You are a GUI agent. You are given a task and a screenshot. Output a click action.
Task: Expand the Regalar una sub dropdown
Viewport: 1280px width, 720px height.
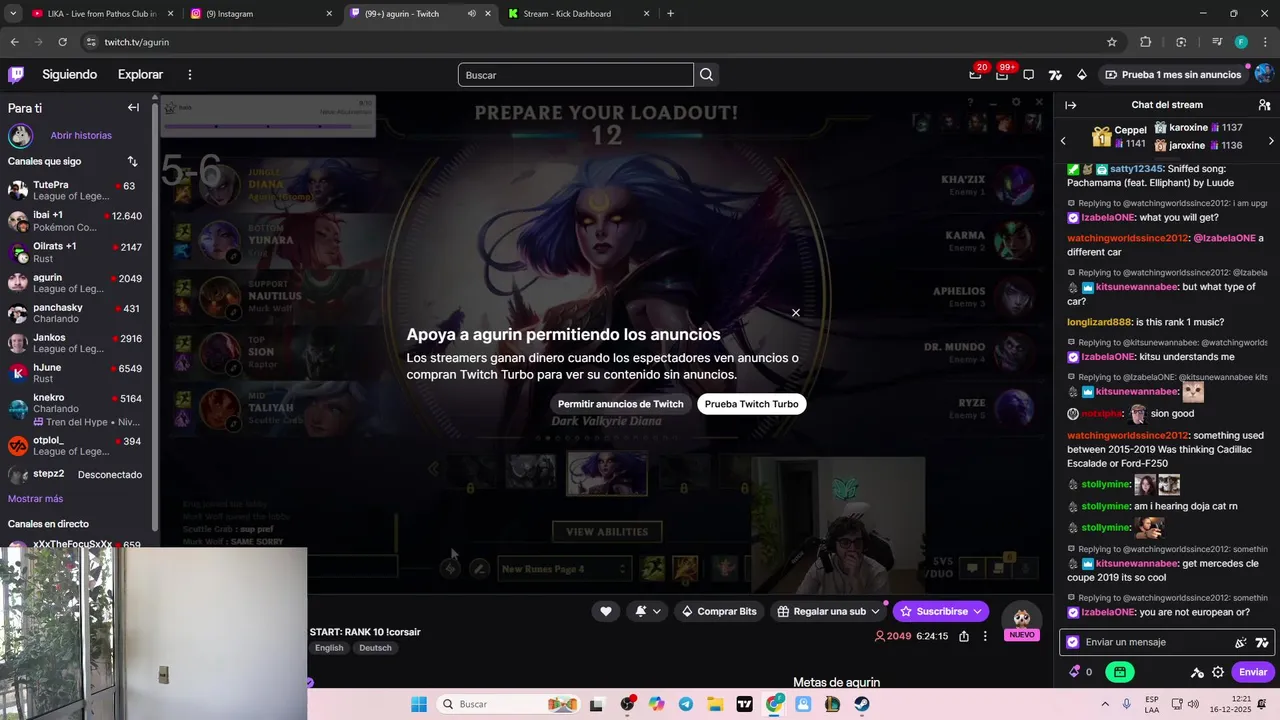(876, 611)
